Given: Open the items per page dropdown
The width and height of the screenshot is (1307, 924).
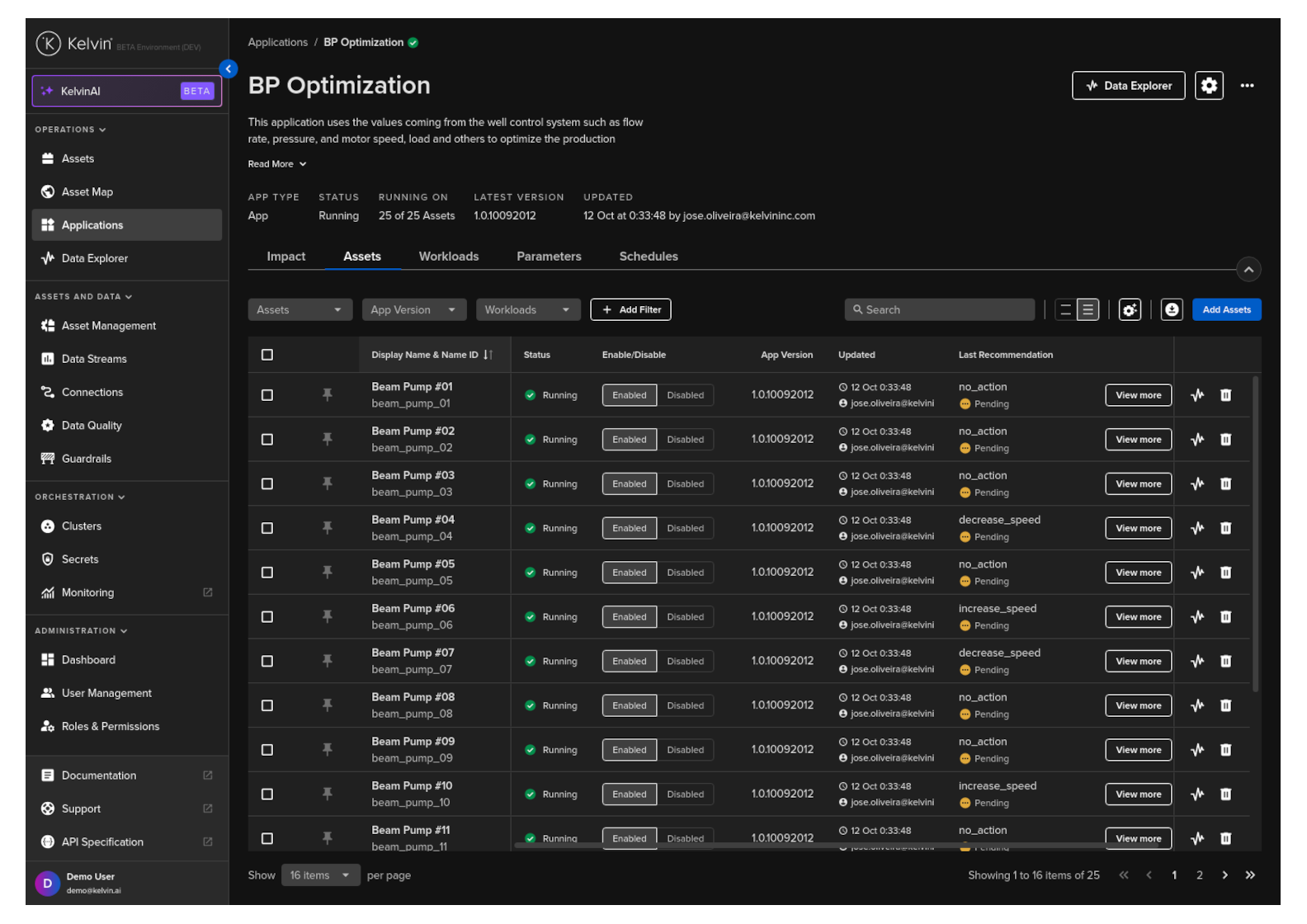Looking at the screenshot, I should (x=319, y=875).
